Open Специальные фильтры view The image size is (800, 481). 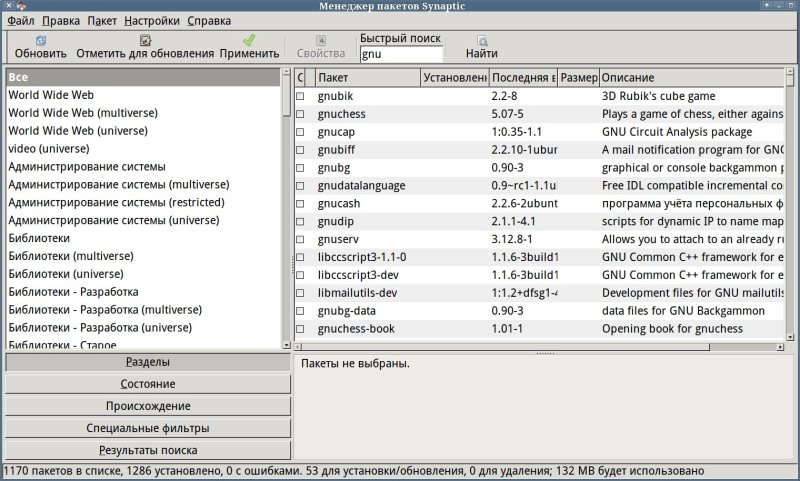(x=148, y=428)
